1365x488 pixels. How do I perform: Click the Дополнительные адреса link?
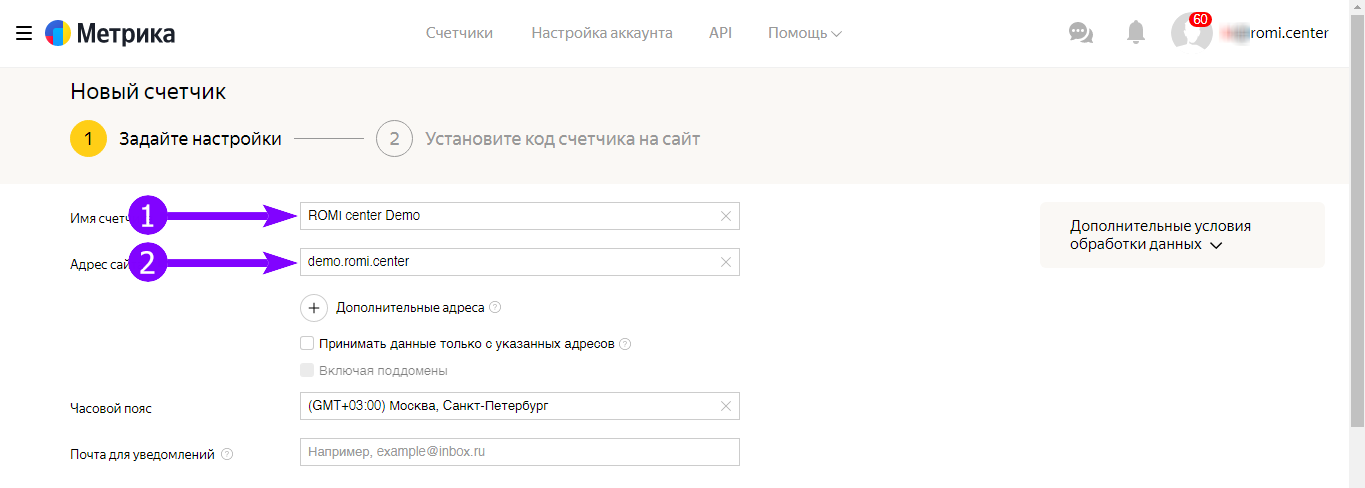[410, 308]
